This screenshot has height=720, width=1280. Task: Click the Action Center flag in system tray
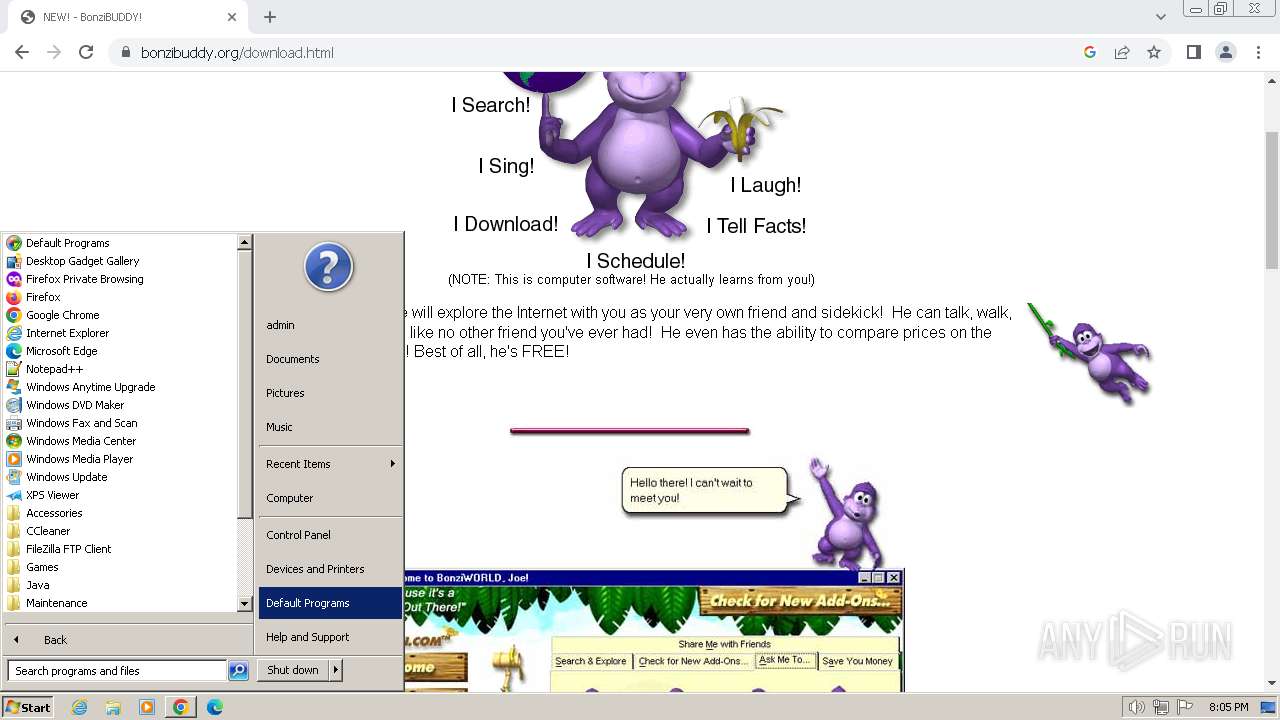point(1185,707)
